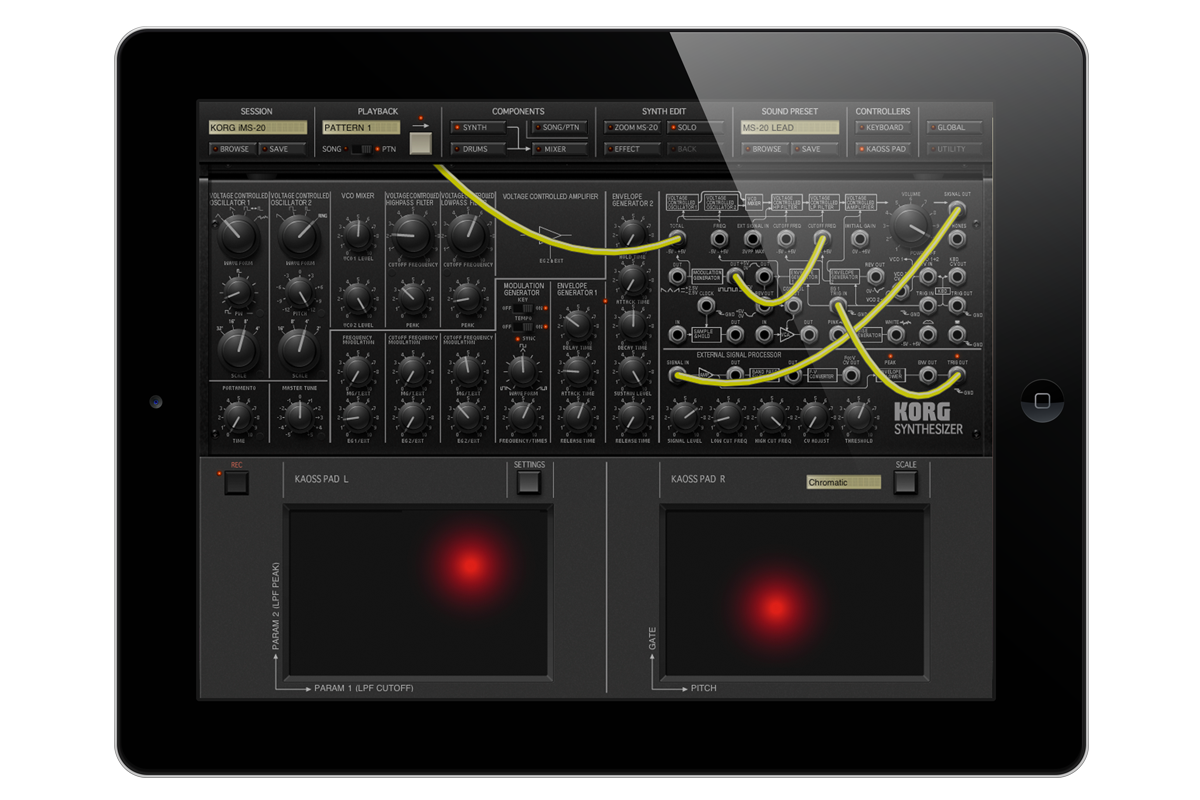Click the VCO 1 LEVEL mixer knob
The width and height of the screenshot is (1200, 800).
(x=358, y=234)
